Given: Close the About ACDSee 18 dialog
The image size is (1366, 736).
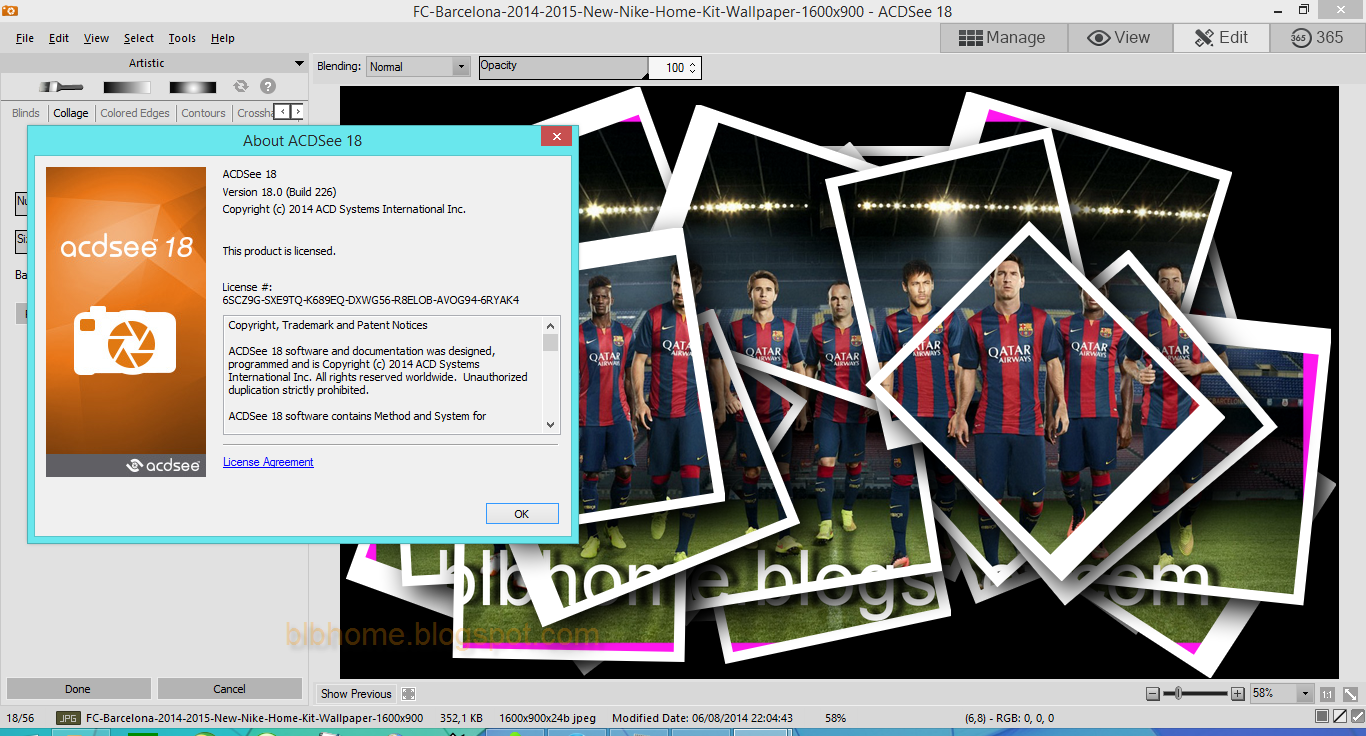Looking at the screenshot, I should coord(556,137).
